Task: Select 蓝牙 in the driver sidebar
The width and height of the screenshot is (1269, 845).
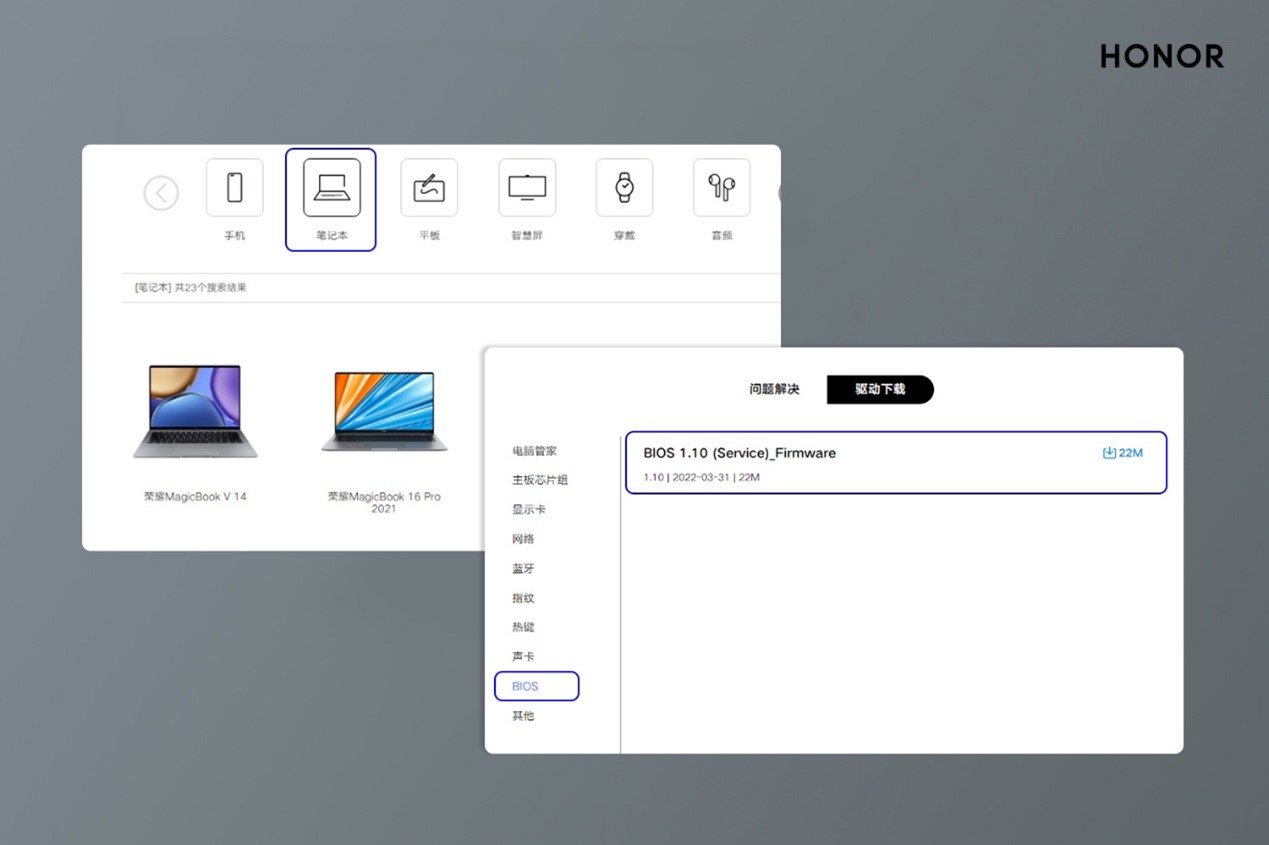Action: tap(523, 568)
